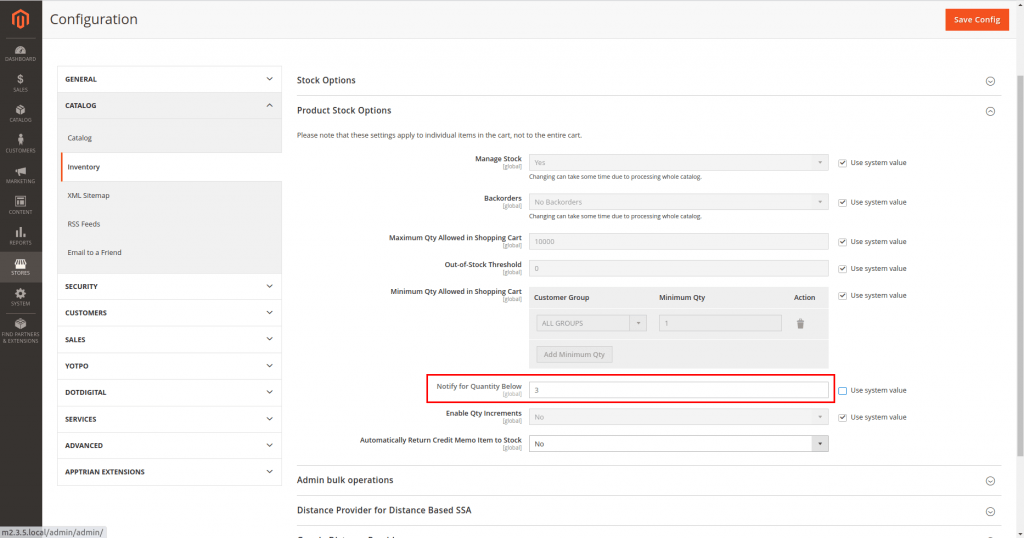Open the Marketing sidebar icon
1024x538 pixels.
(x=20, y=174)
